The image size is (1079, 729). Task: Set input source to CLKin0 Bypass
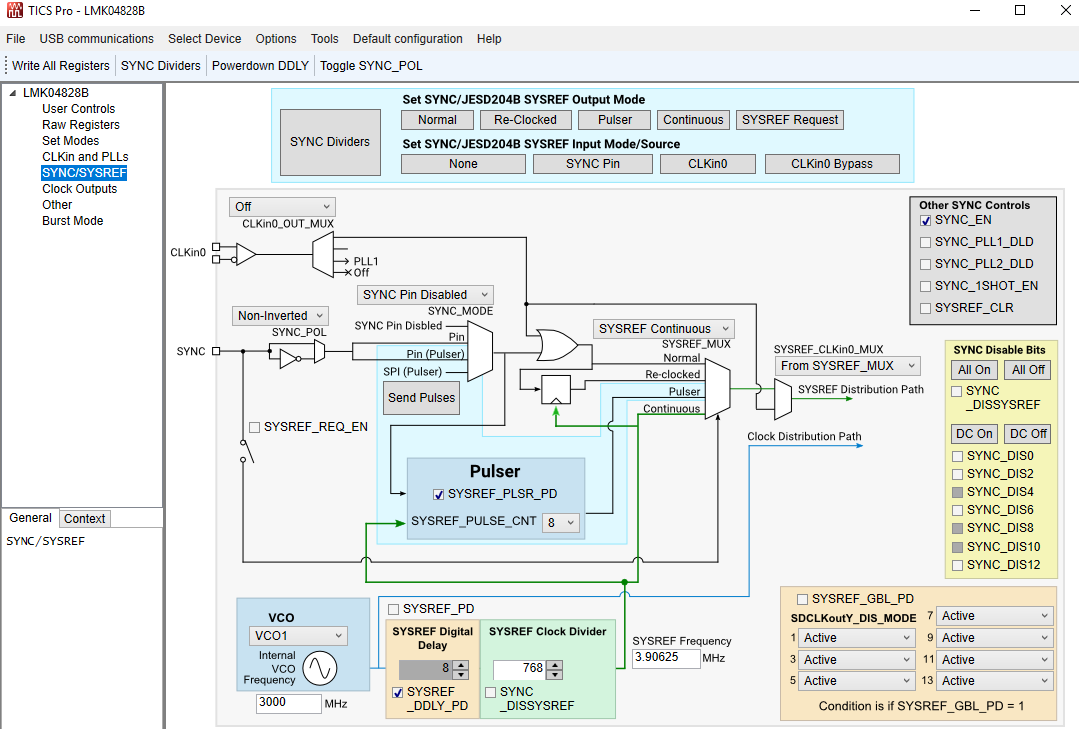(x=832, y=164)
